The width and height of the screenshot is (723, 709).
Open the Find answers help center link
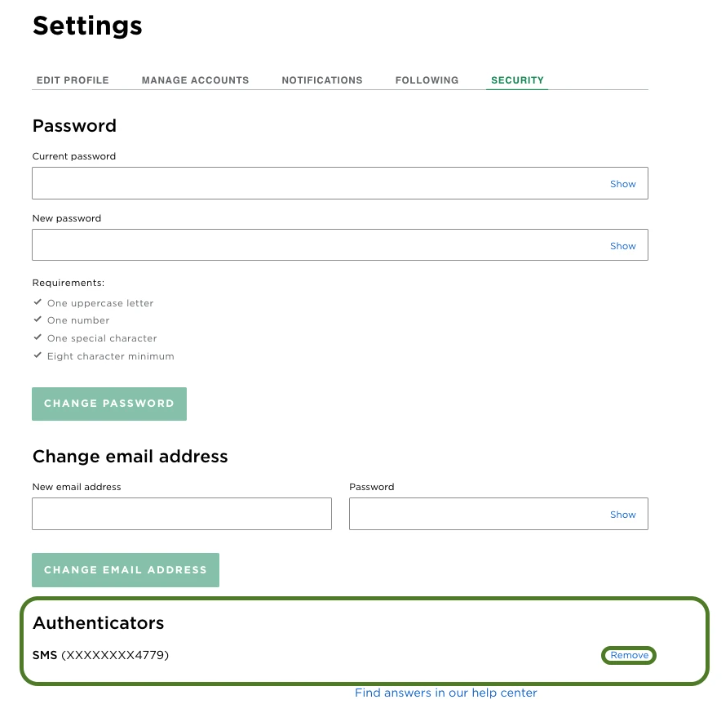pyautogui.click(x=446, y=693)
